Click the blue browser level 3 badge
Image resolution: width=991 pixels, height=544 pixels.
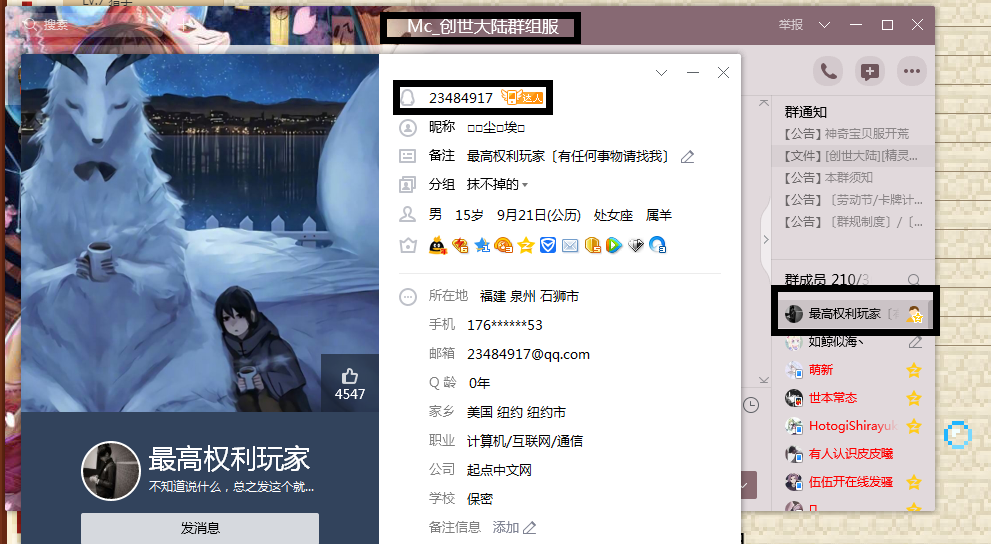point(658,245)
